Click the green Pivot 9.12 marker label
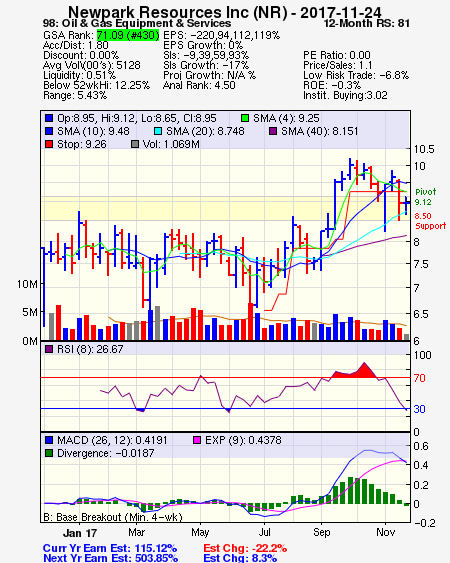Screen dimensions: 450x563 425,197
